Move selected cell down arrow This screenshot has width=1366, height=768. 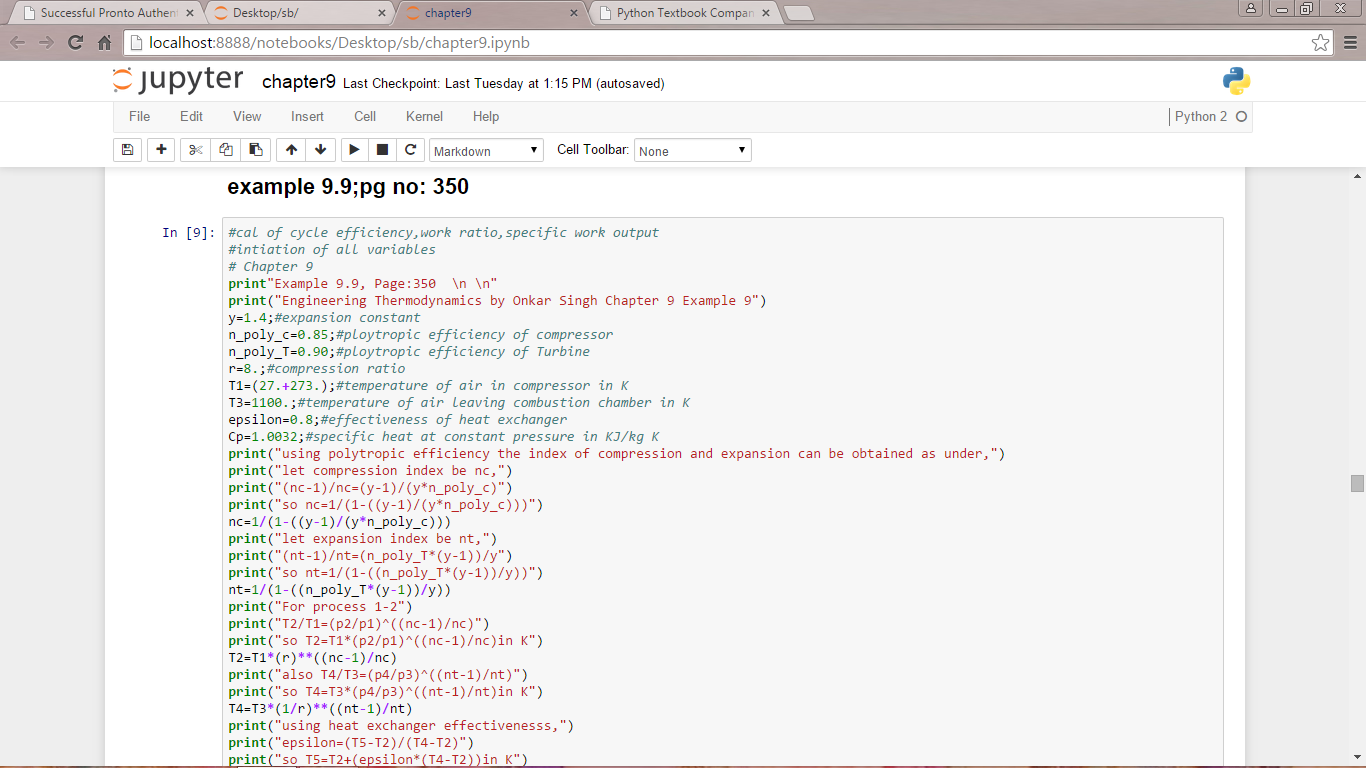click(x=320, y=150)
